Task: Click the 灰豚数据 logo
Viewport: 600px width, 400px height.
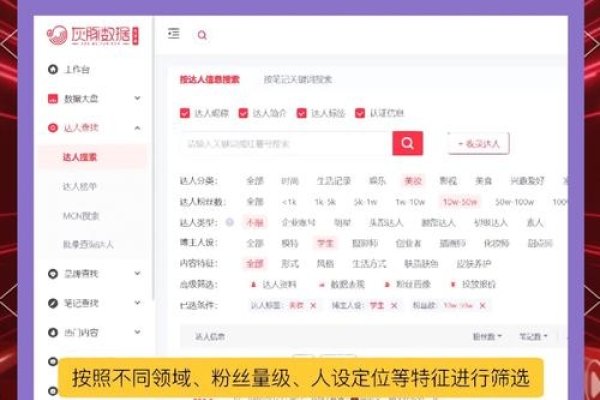Action: (x=93, y=36)
